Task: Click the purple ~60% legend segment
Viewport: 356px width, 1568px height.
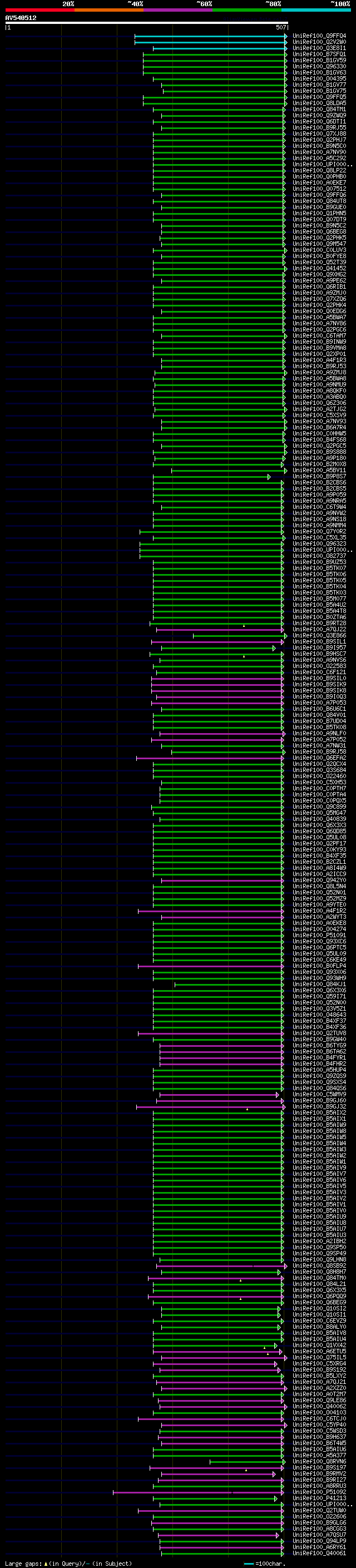Action: (179, 10)
